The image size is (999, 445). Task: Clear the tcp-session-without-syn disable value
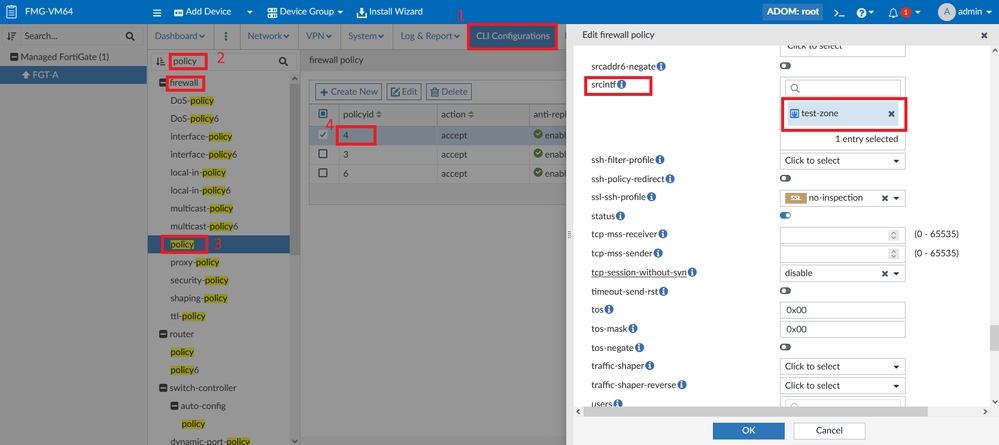click(x=884, y=273)
